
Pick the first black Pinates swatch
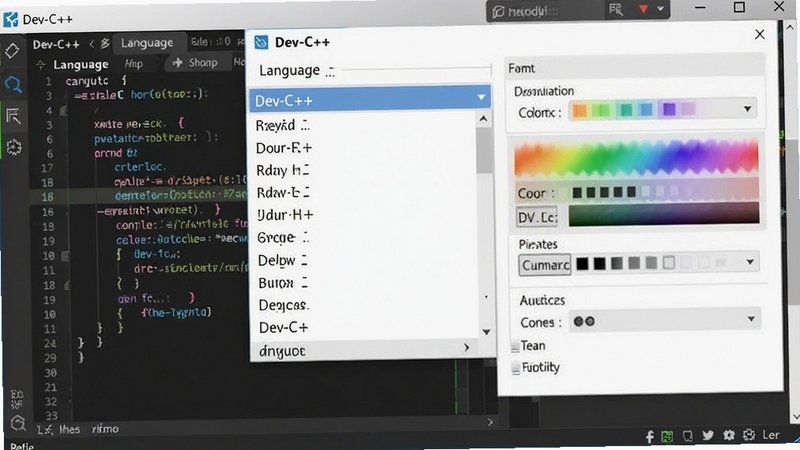coord(582,263)
